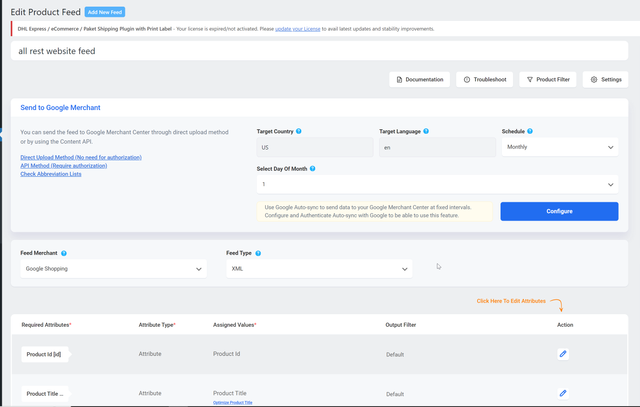Open API Method (Require authorization) link
This screenshot has width=640, height=407.
(x=64, y=165)
